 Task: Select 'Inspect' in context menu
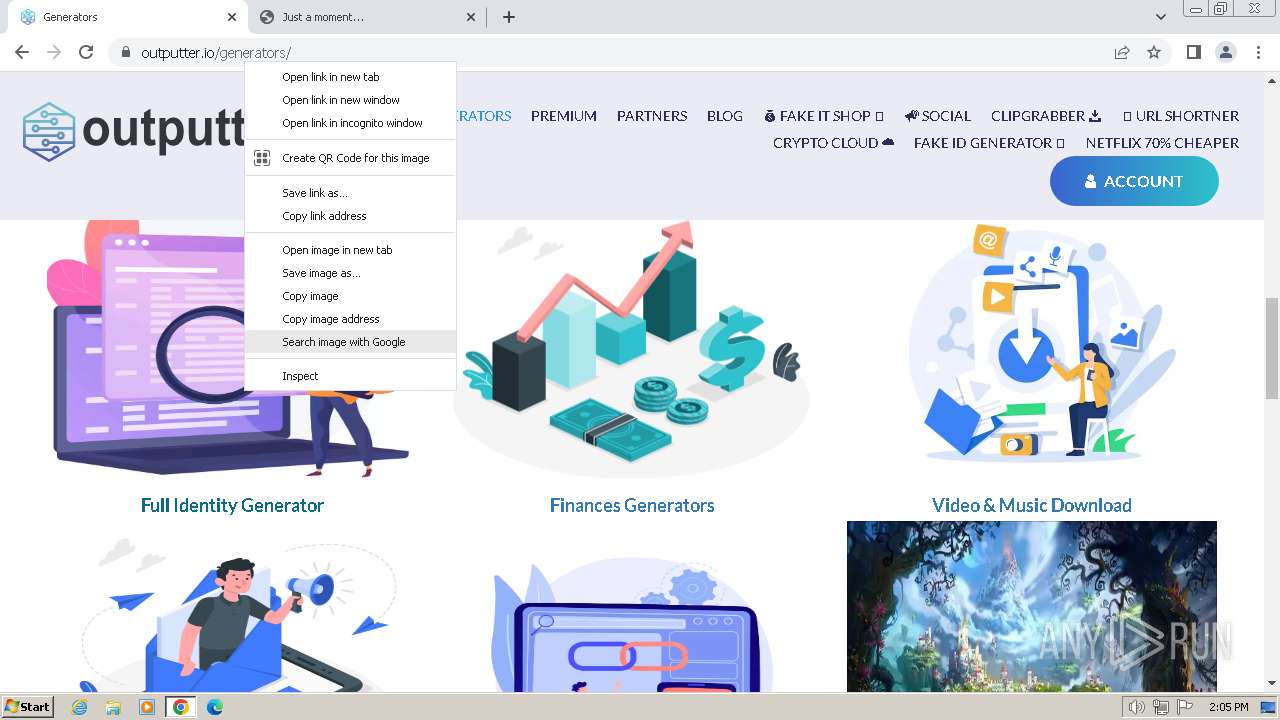click(350, 376)
